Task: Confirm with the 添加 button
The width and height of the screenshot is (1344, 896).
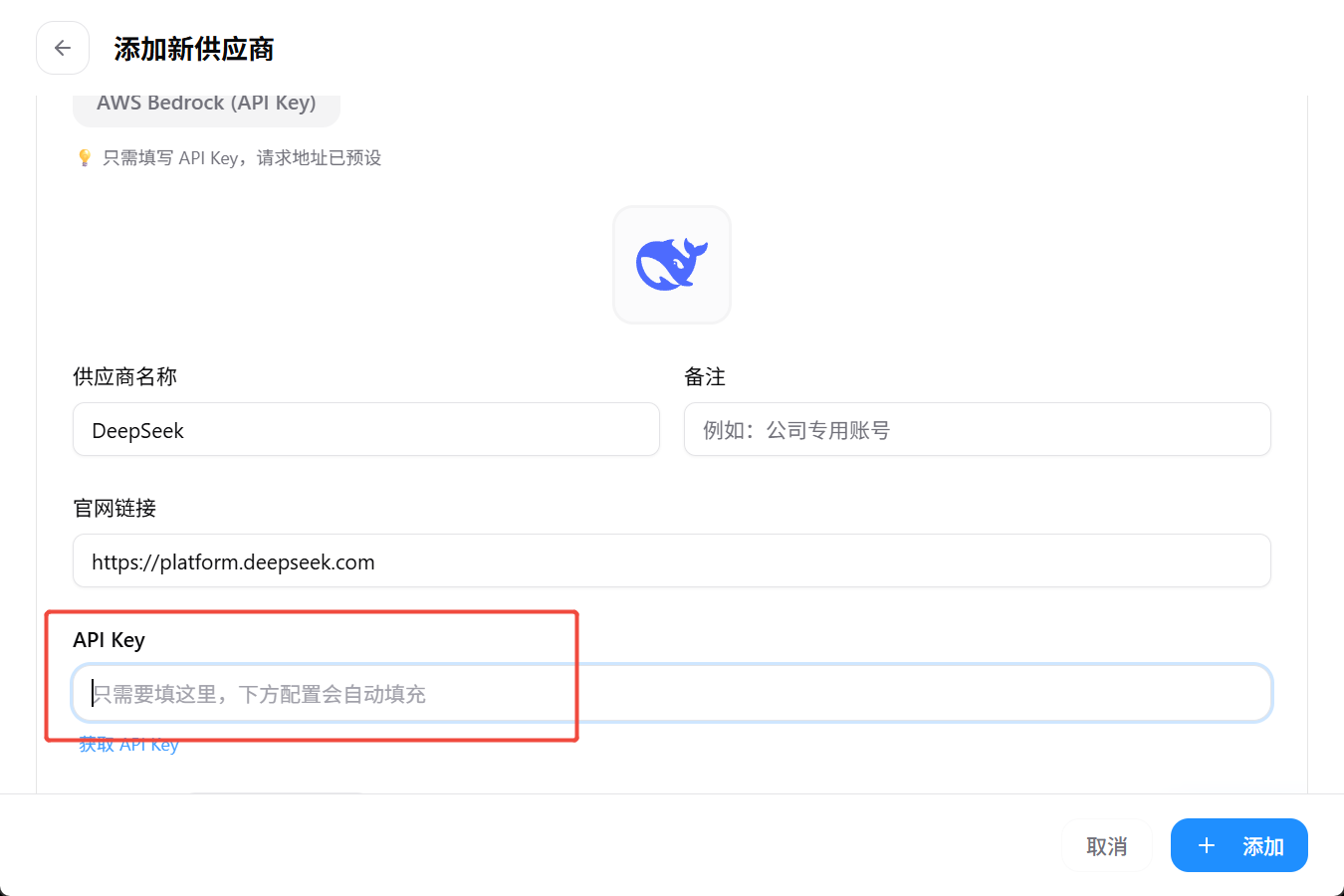Action: (1239, 846)
